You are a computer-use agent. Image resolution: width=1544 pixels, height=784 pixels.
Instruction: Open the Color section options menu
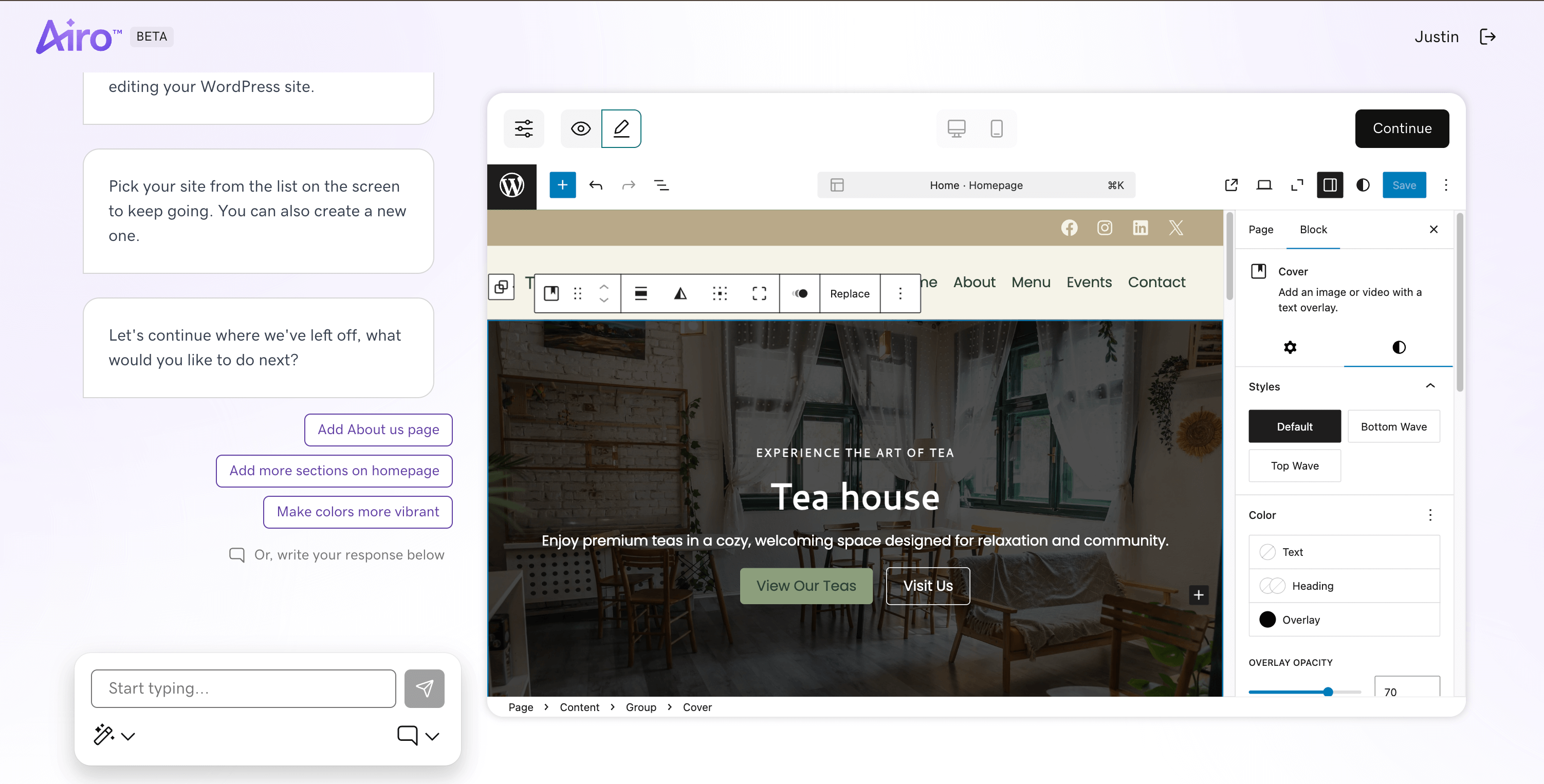pos(1430,515)
